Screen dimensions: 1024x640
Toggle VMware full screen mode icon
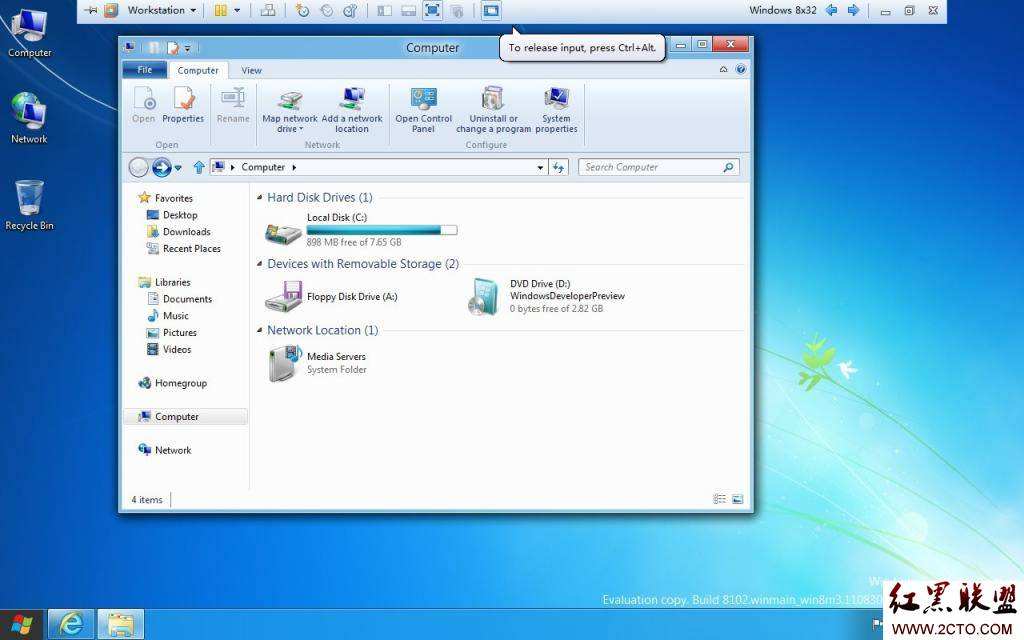pyautogui.click(x=432, y=10)
